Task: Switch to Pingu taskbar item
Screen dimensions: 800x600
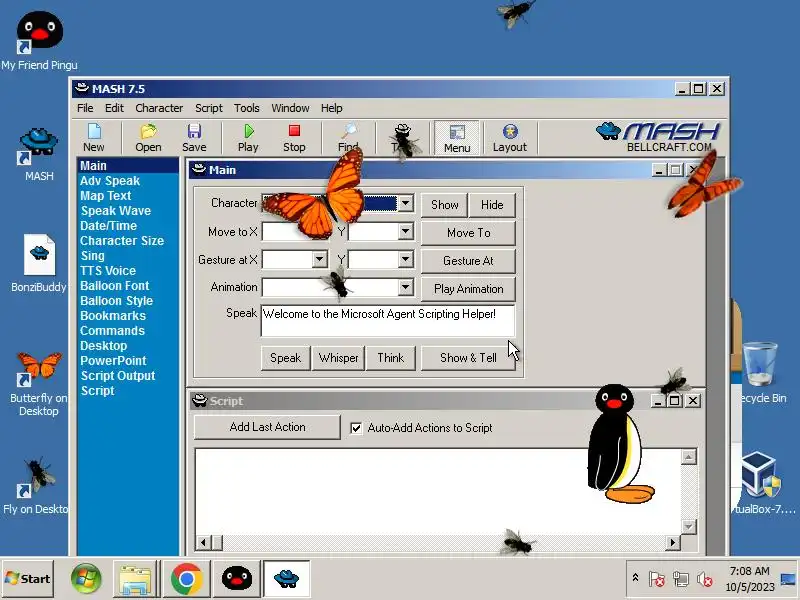Action: point(236,579)
